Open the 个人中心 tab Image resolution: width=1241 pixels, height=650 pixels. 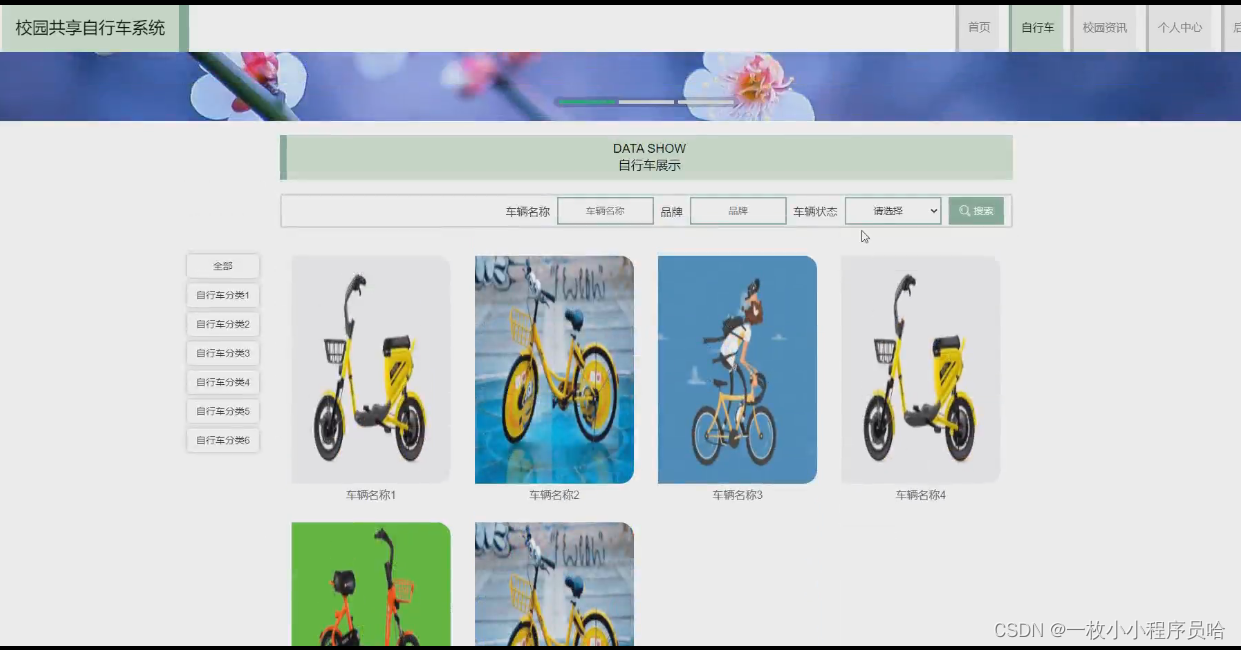[1180, 28]
